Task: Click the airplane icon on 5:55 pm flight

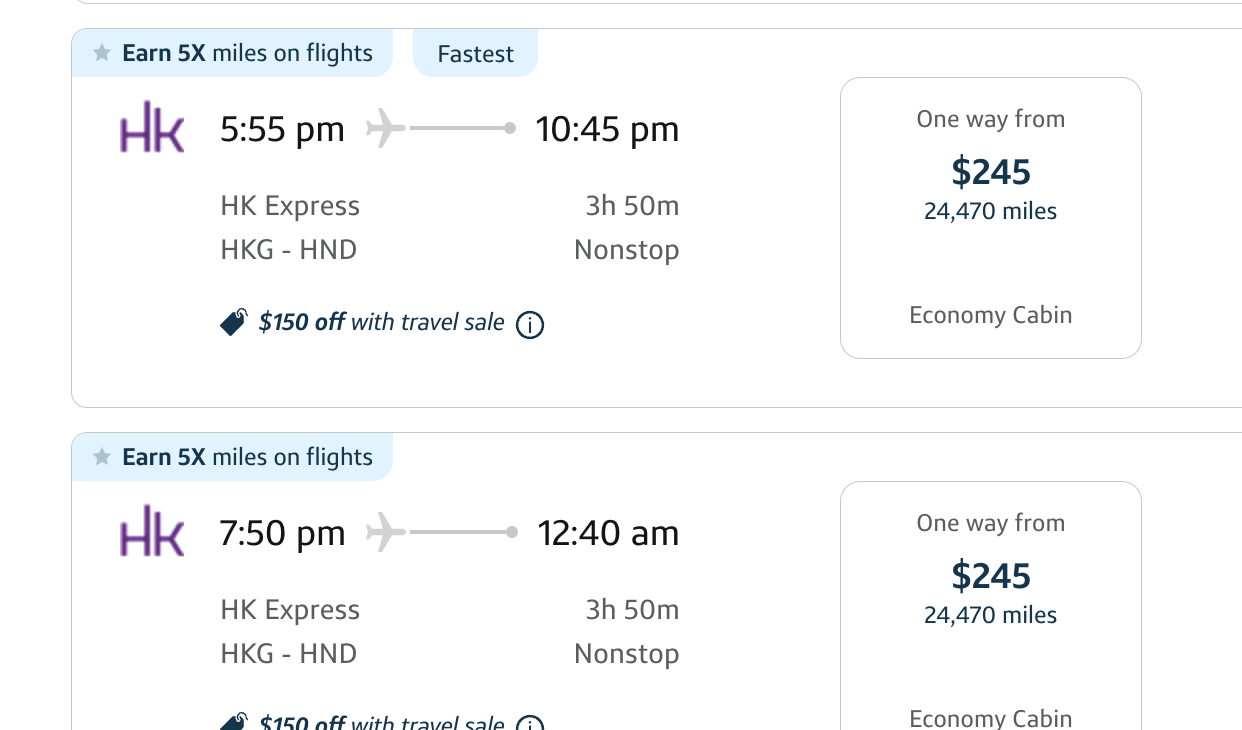Action: (386, 129)
